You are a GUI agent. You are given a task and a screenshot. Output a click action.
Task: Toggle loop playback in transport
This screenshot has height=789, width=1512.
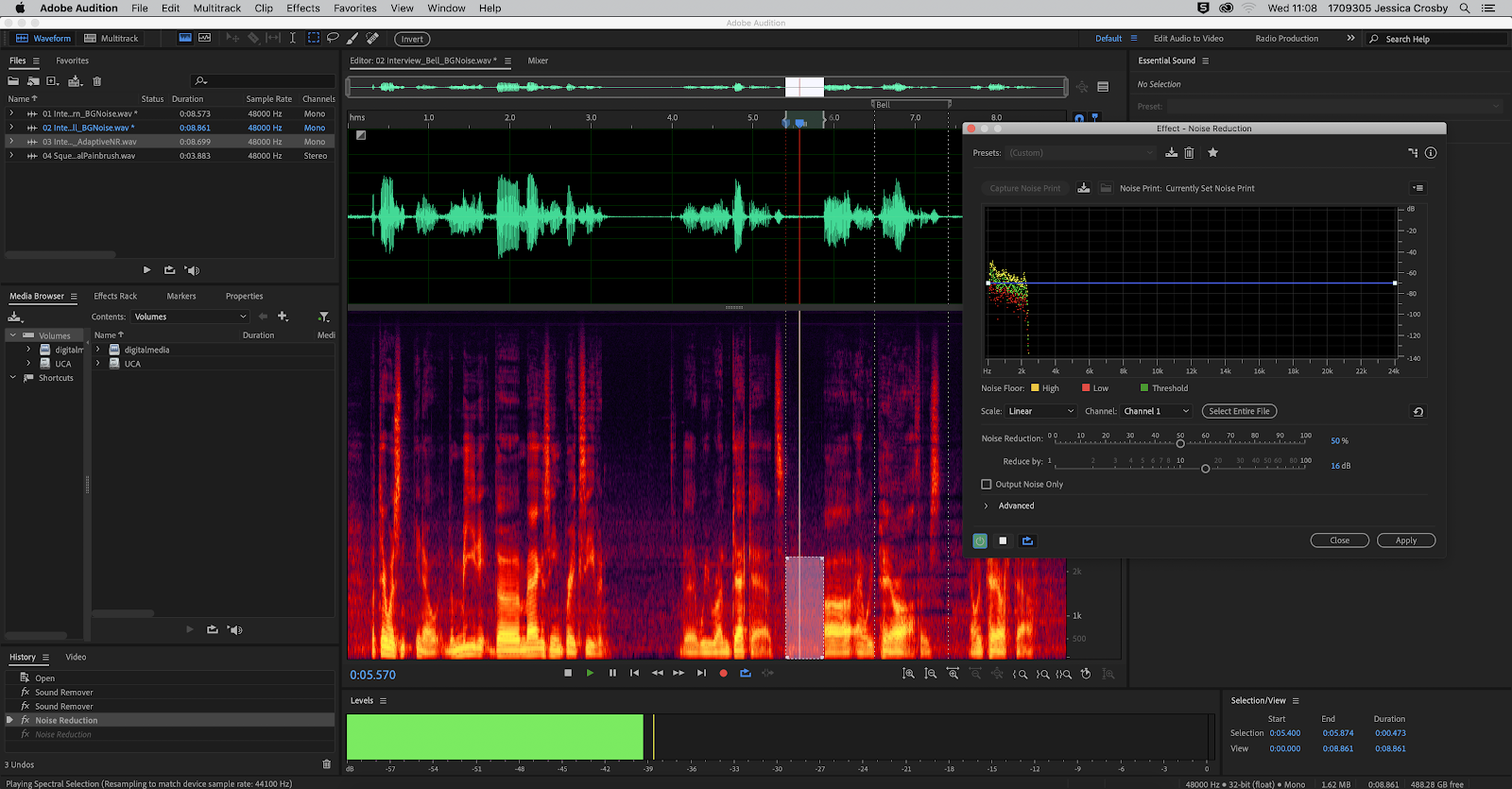point(746,673)
